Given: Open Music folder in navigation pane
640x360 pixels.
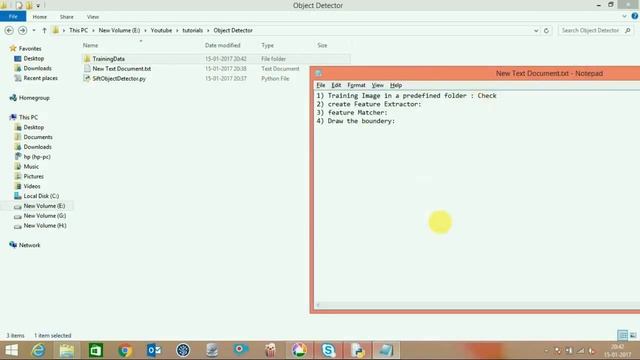Looking at the screenshot, I should 31,167.
